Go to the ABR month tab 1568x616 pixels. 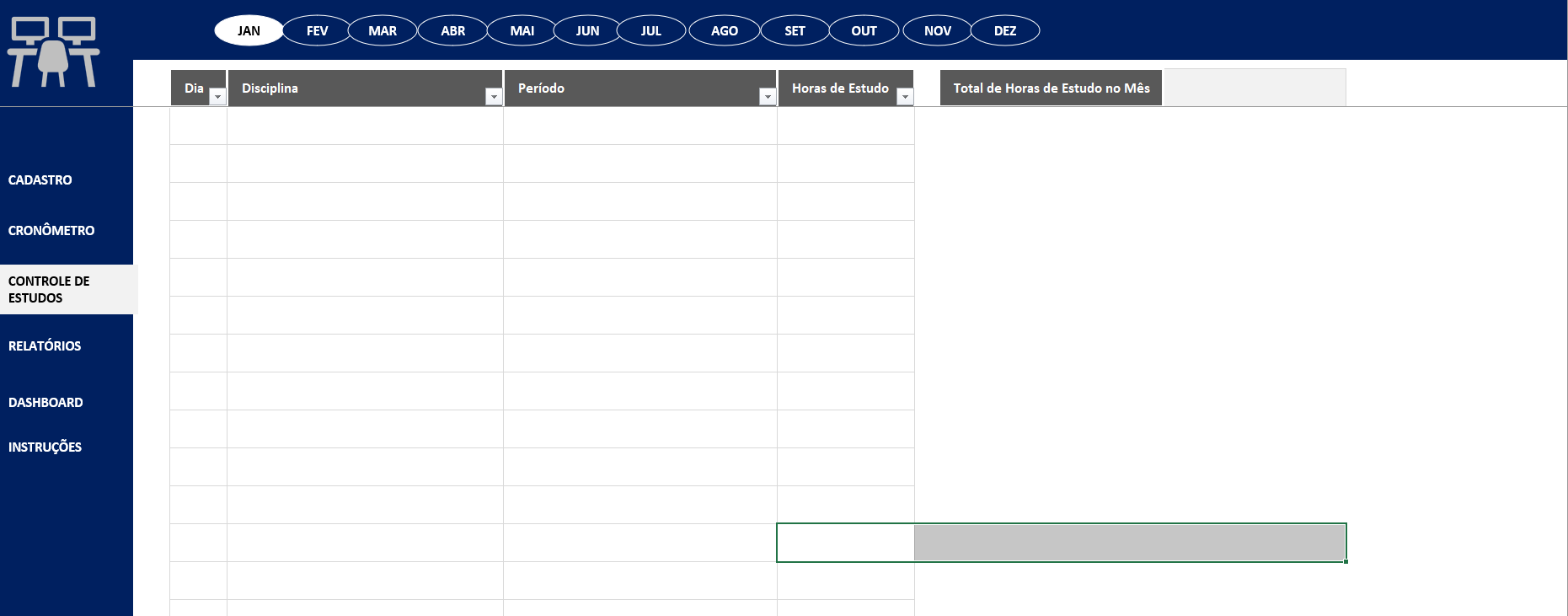453,30
